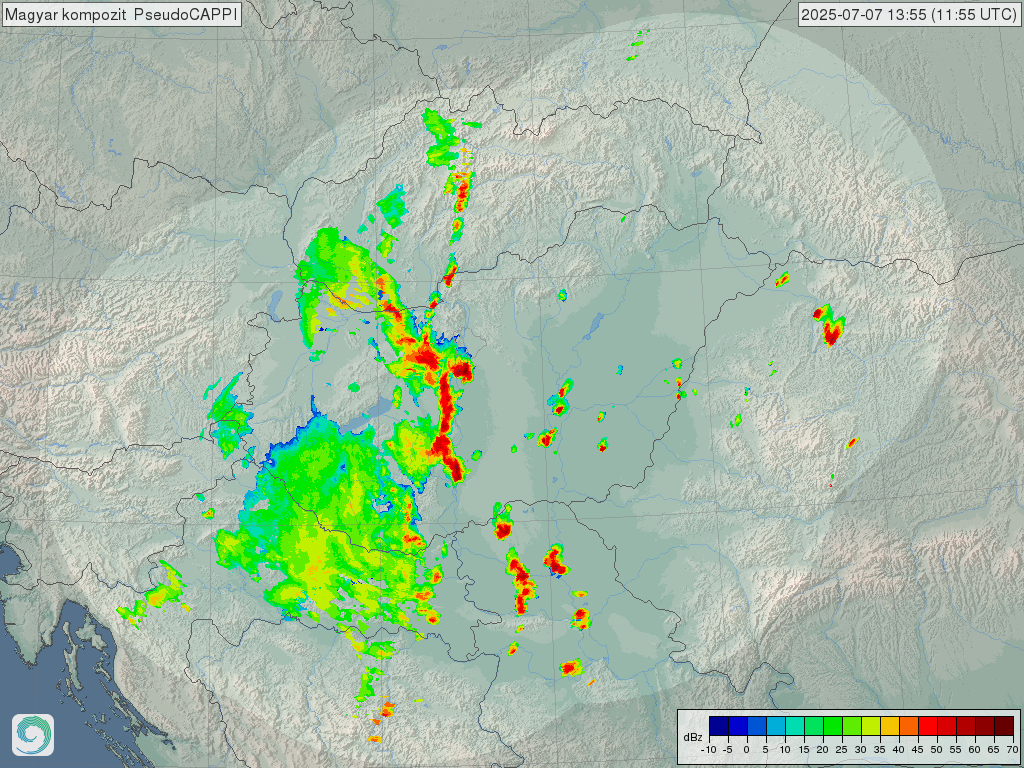Pick the pure blue -5 to 0 swatch
The width and height of the screenshot is (1024, 768).
(x=738, y=726)
